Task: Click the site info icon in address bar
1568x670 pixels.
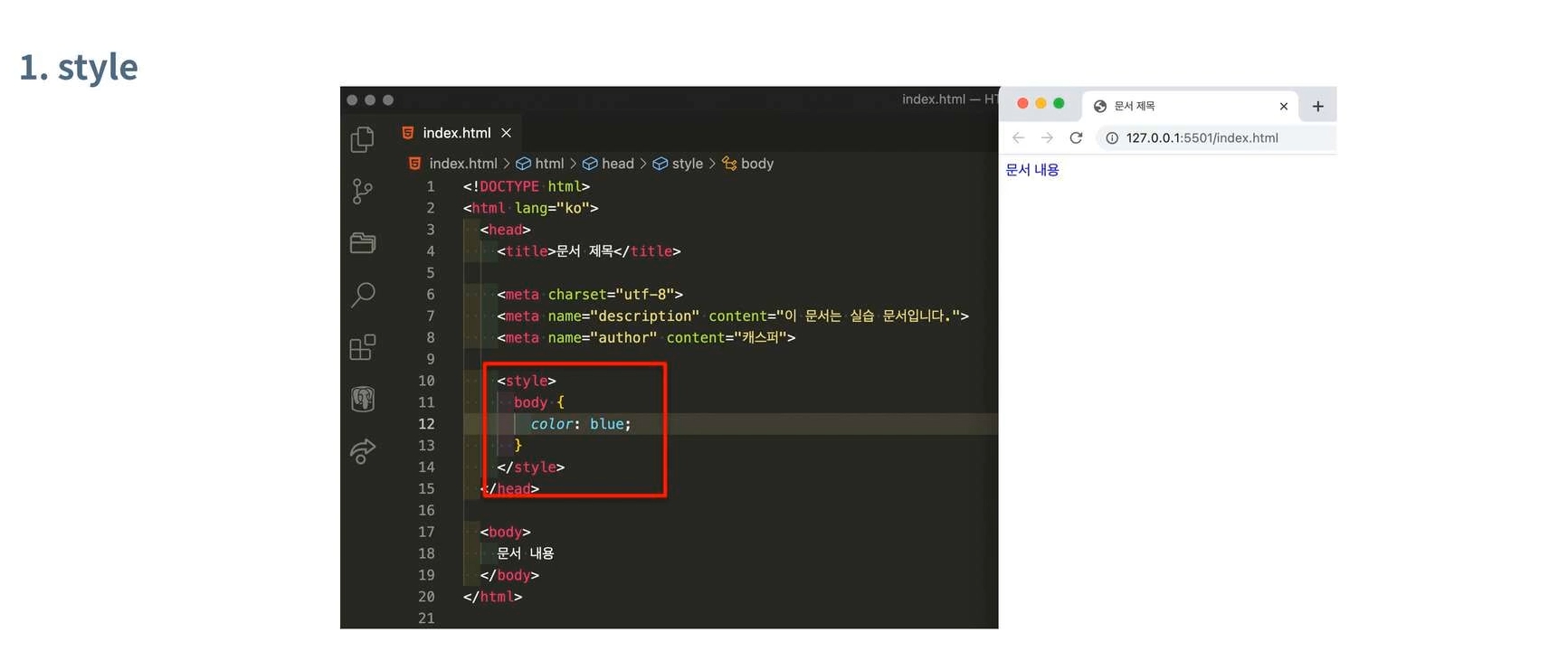Action: coord(1112,137)
